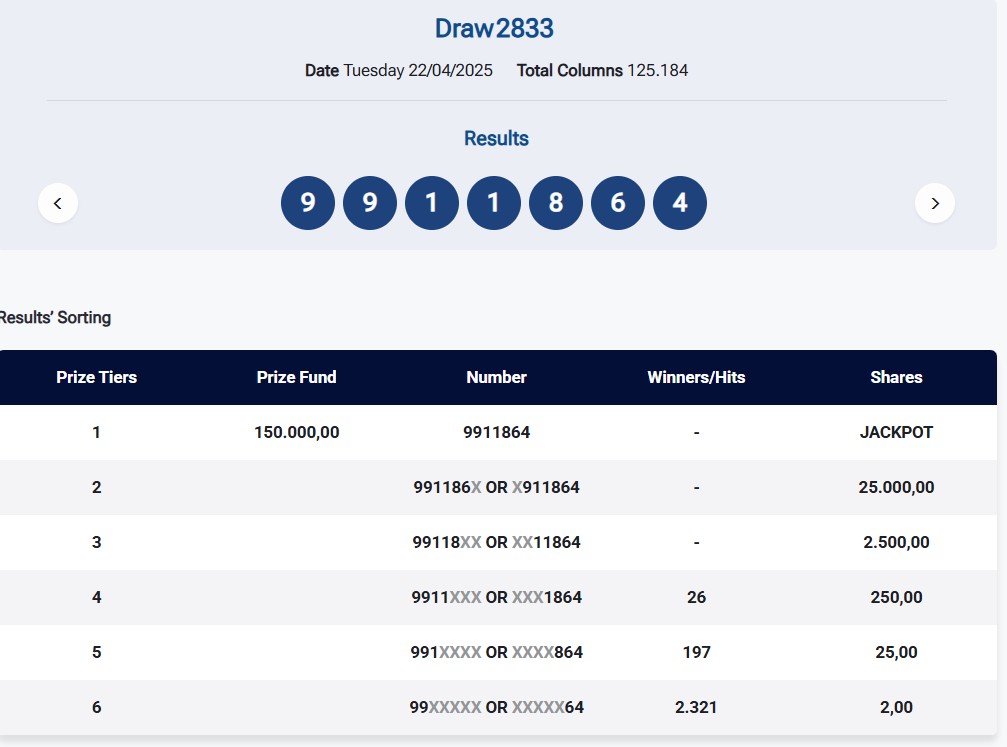This screenshot has height=747, width=1007.
Task: Click the Prize Fund column header
Action: point(296,377)
